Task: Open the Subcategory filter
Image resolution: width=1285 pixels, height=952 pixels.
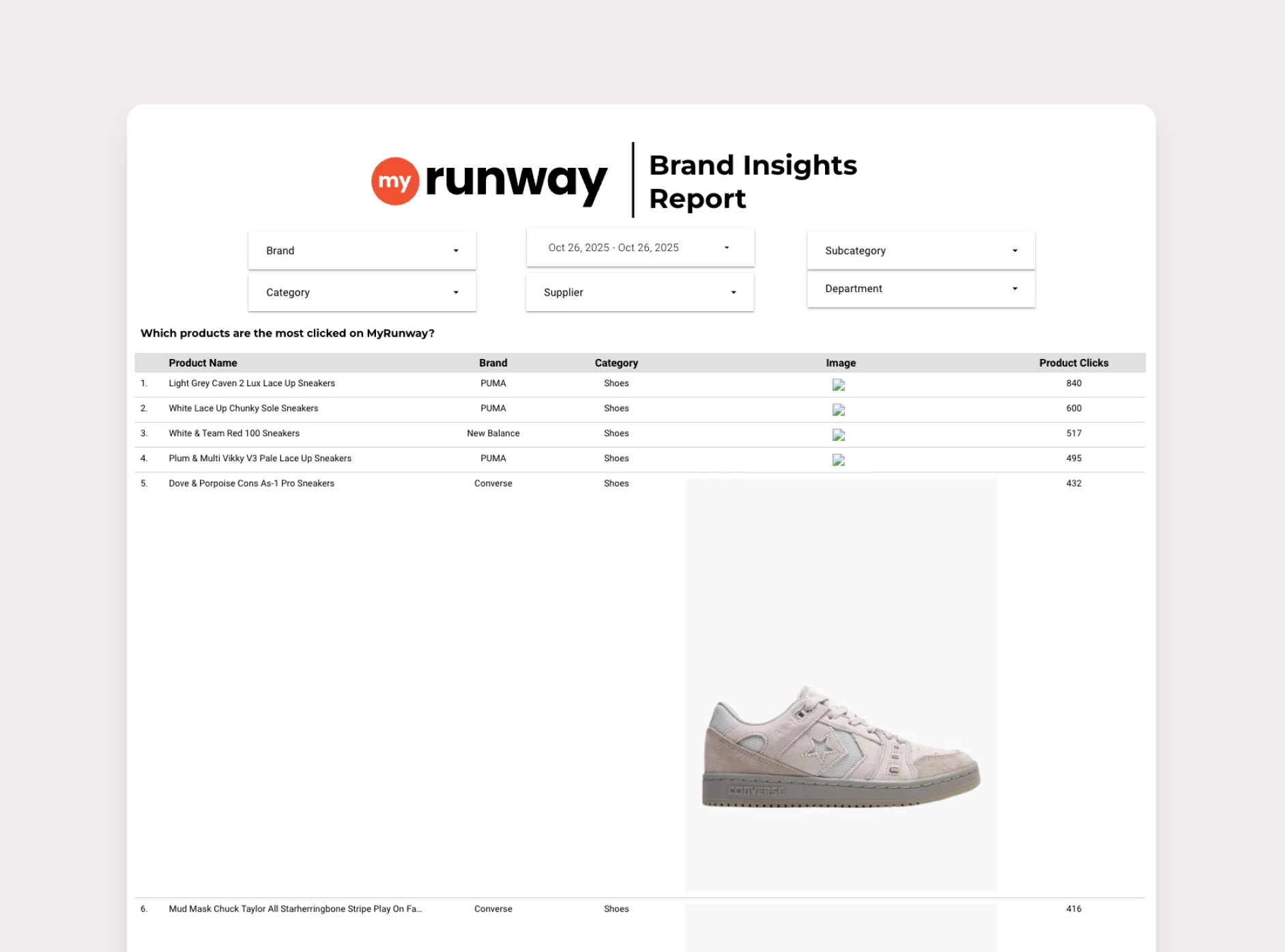Action: (x=920, y=250)
